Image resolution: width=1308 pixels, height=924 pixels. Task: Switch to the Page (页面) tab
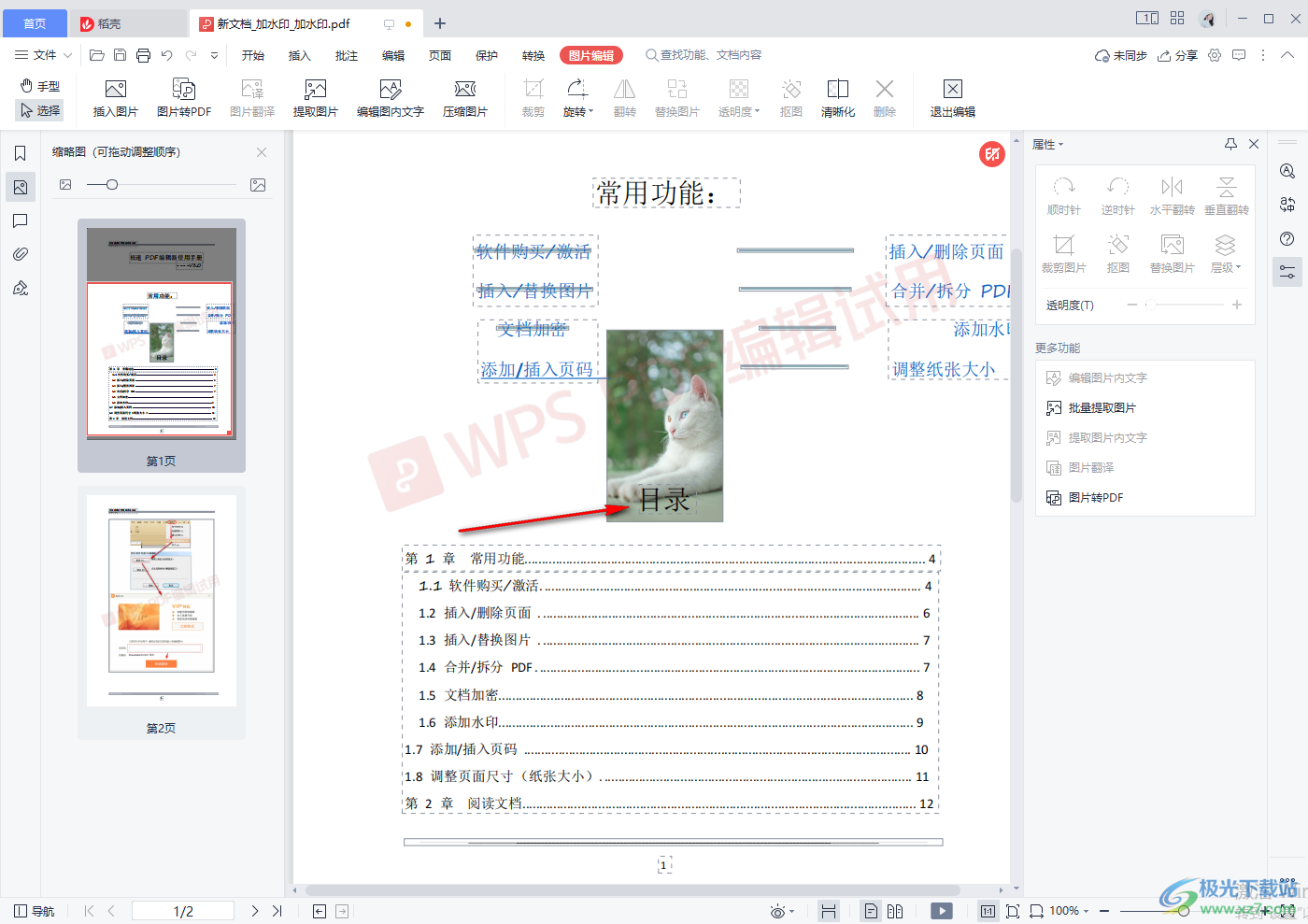440,55
